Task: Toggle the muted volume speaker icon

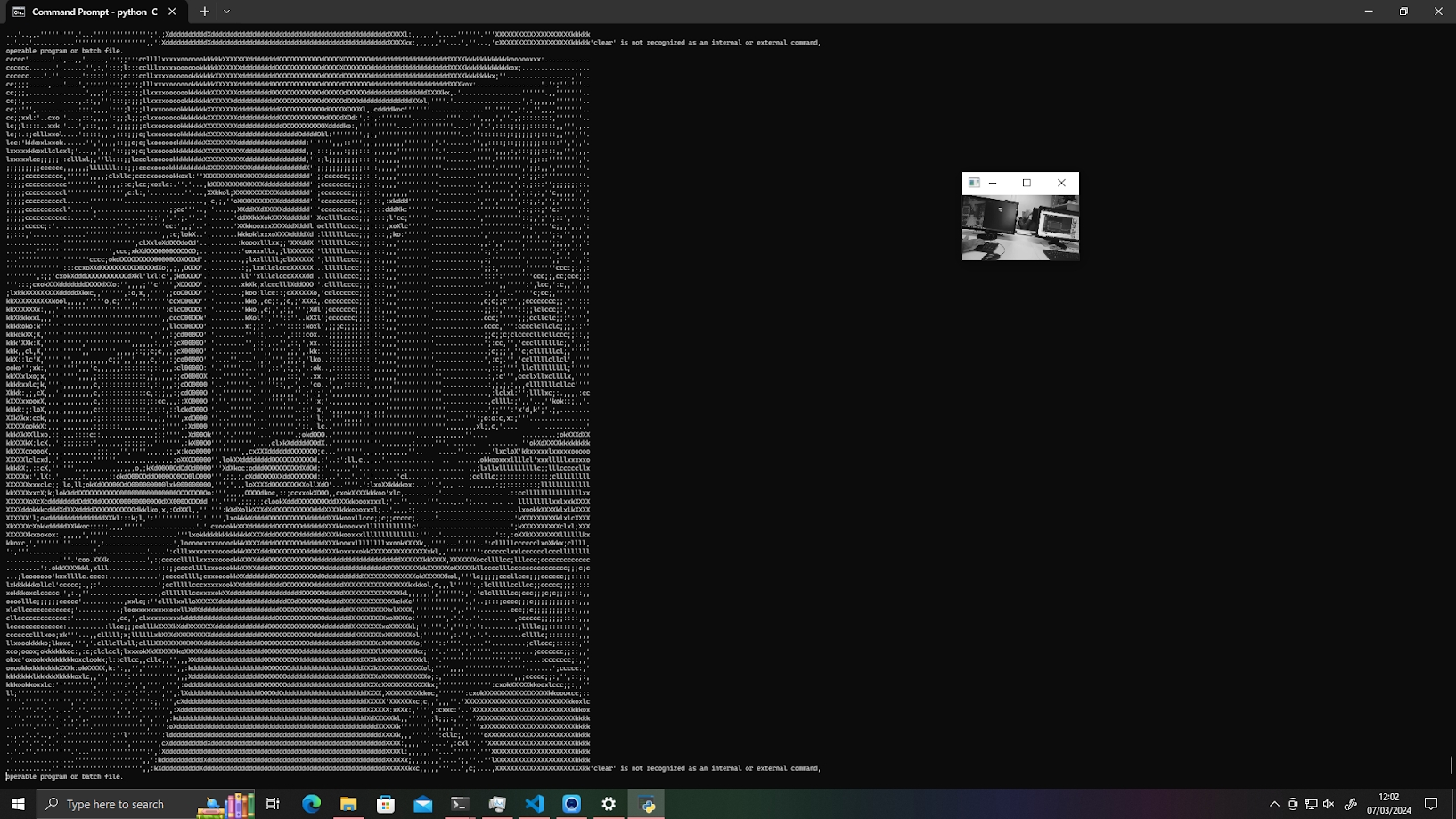Action: click(1329, 804)
